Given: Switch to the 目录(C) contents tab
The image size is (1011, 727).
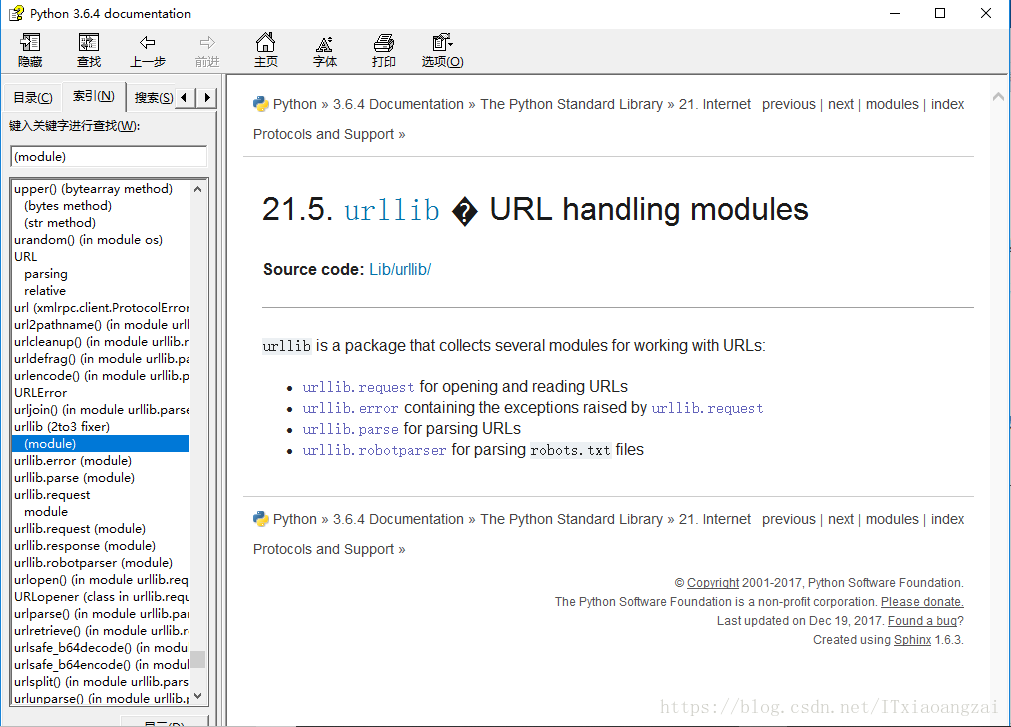Looking at the screenshot, I should coord(33,97).
